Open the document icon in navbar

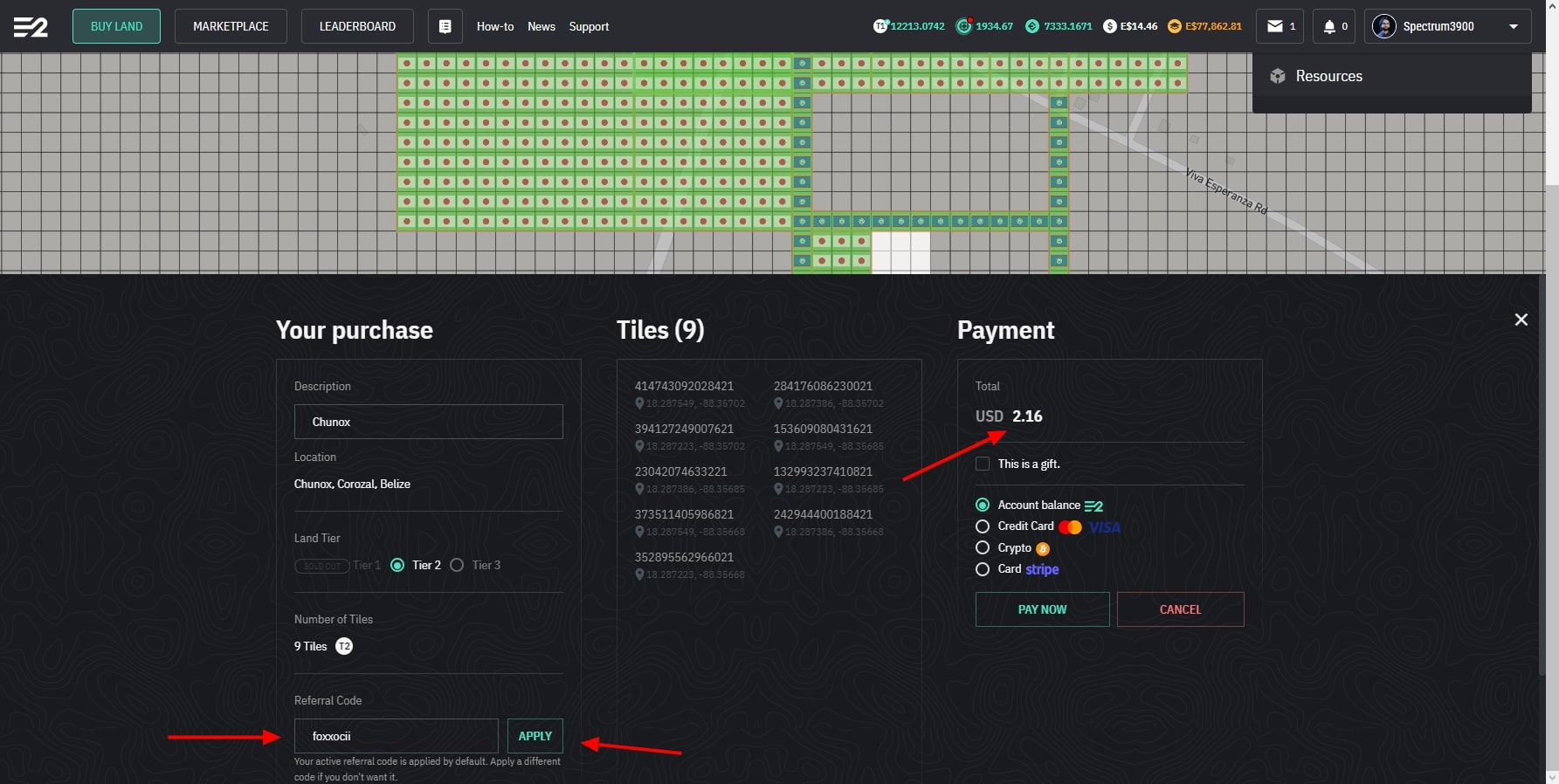coord(445,26)
